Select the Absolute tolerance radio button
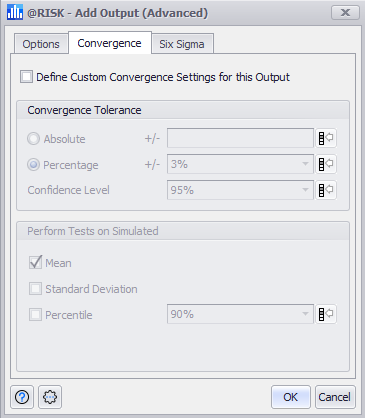The height and width of the screenshot is (418, 365). click(33, 139)
